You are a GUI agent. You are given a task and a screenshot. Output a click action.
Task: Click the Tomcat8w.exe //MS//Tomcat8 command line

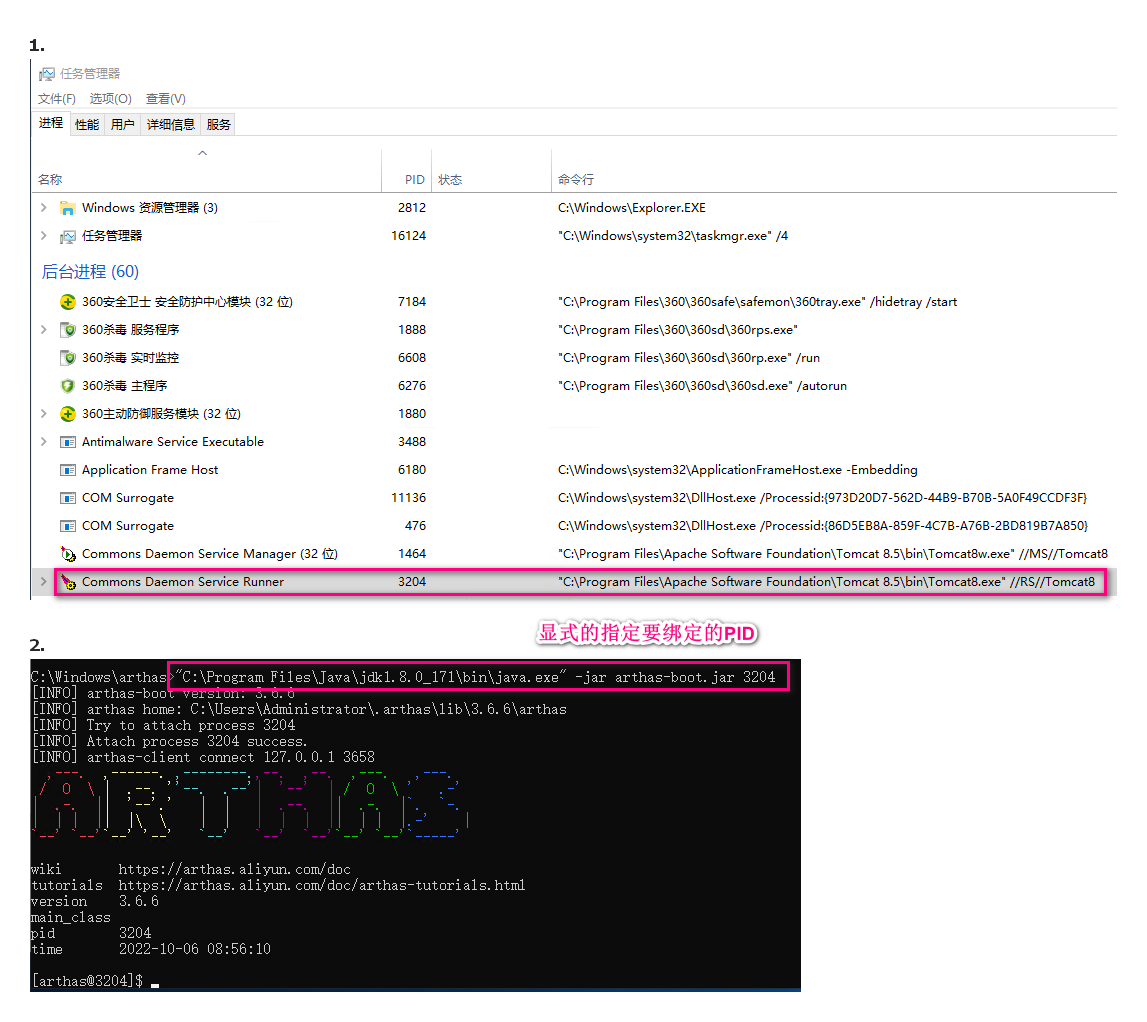click(x=833, y=554)
